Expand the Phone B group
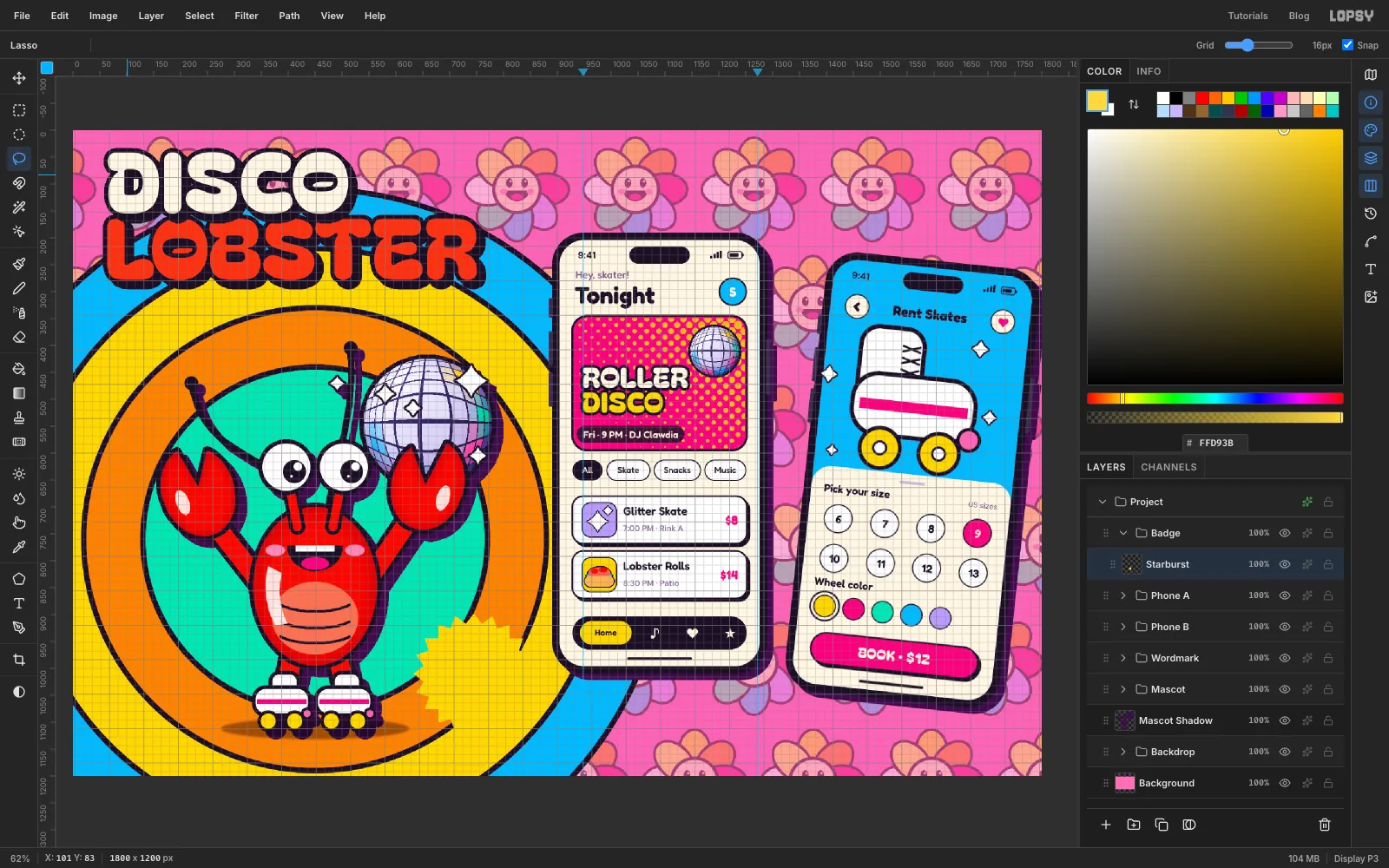 (1123, 627)
